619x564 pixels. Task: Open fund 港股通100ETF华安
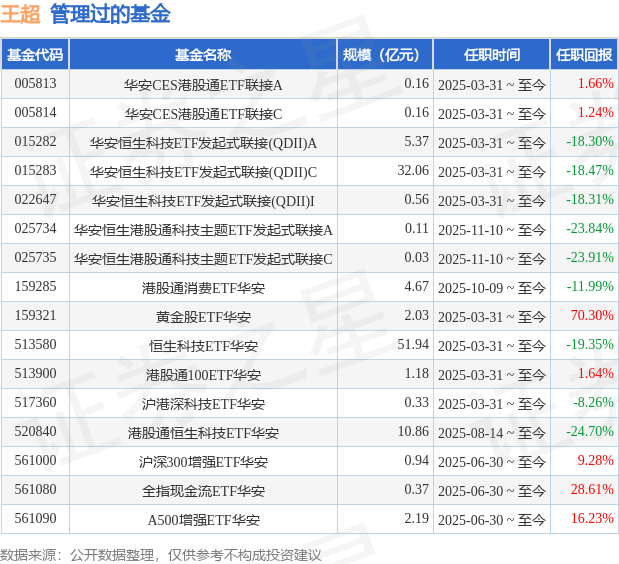[x=203, y=374]
